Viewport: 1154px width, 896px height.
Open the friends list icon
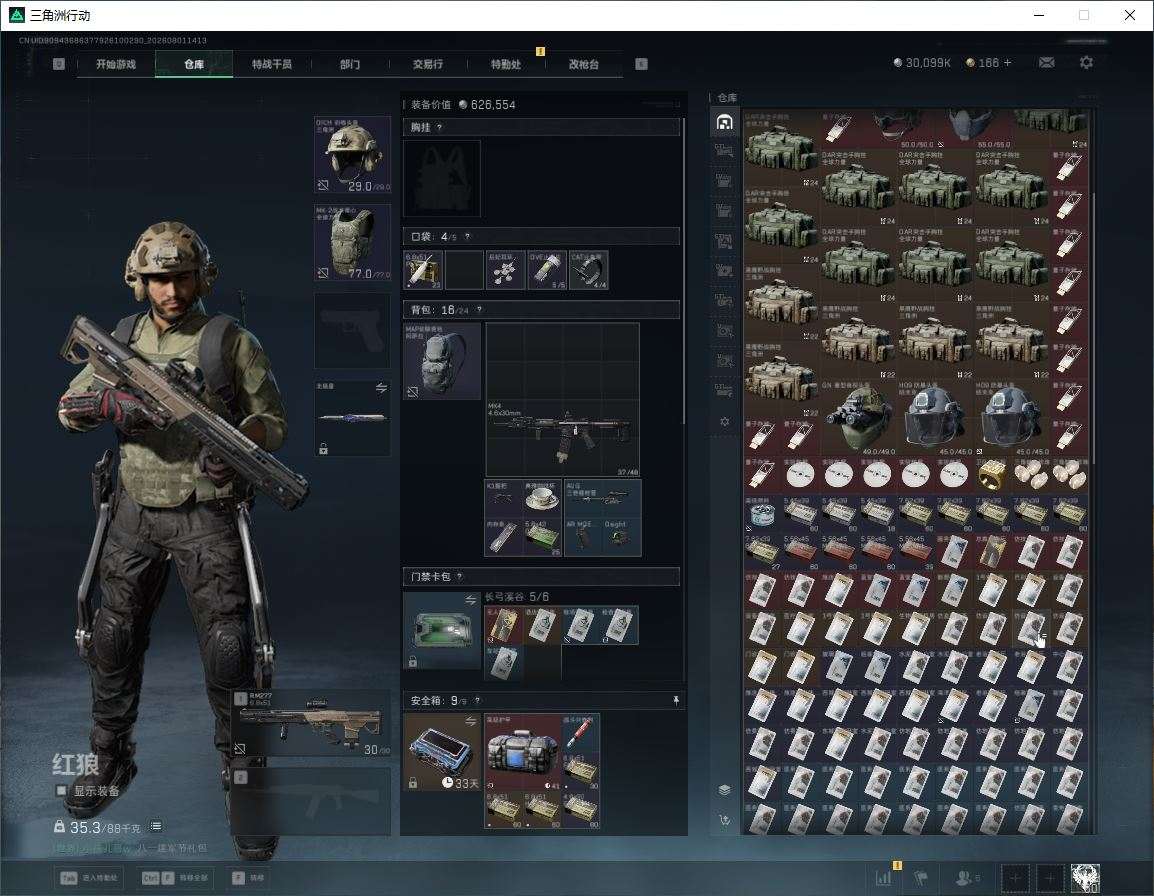click(x=967, y=877)
